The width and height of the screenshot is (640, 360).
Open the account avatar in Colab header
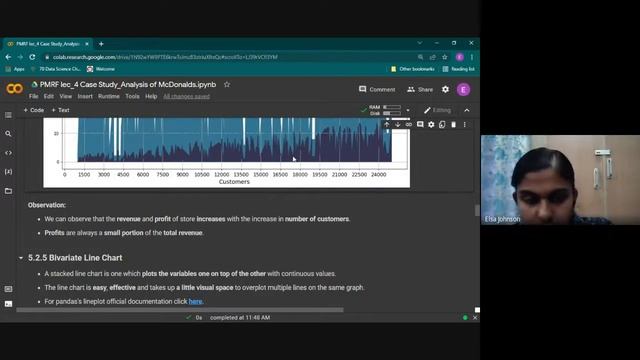pos(463,89)
